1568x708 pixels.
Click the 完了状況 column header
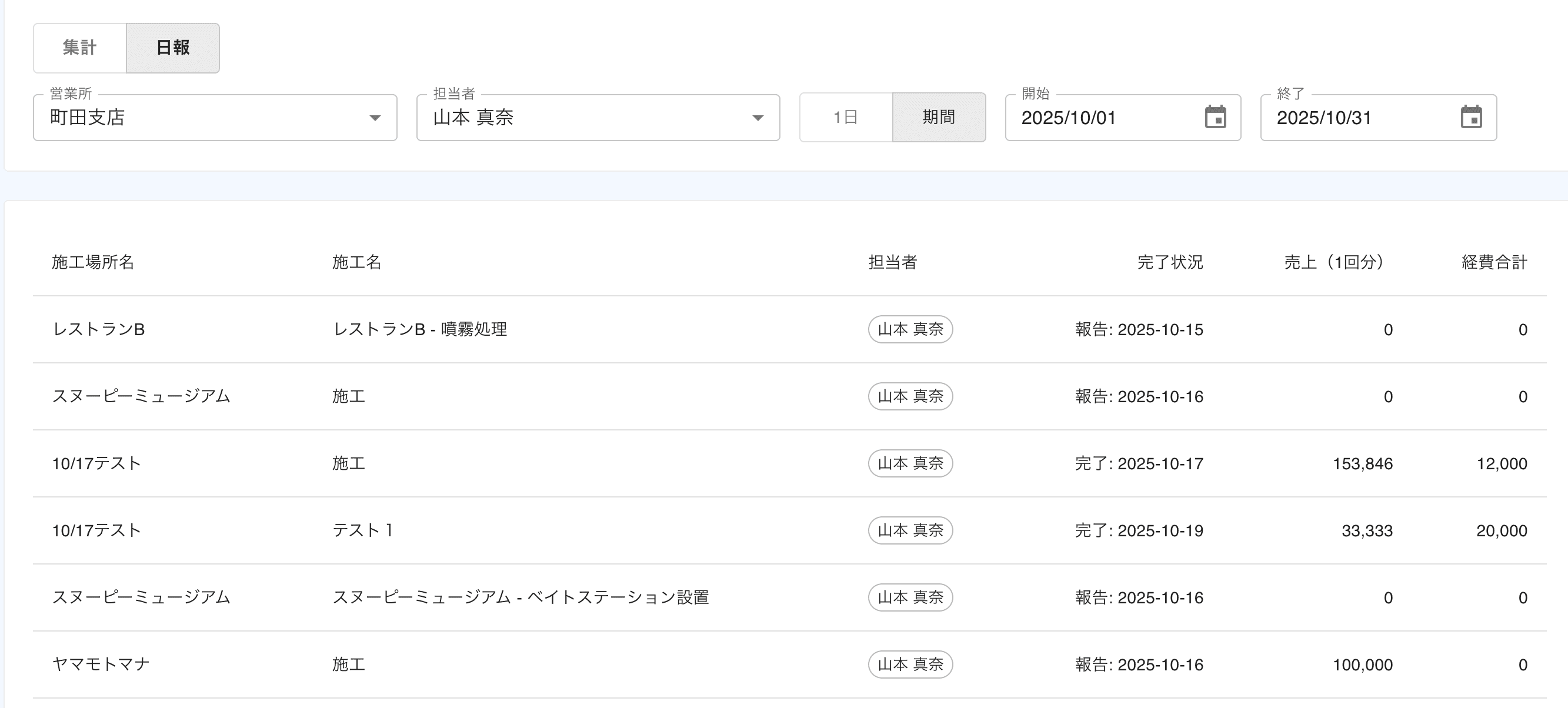pos(1169,262)
